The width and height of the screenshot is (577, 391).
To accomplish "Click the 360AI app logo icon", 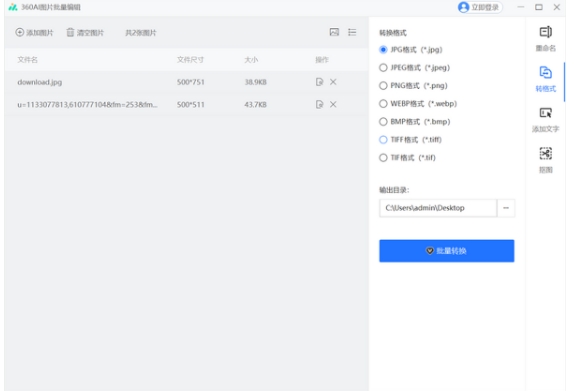I will point(13,7).
